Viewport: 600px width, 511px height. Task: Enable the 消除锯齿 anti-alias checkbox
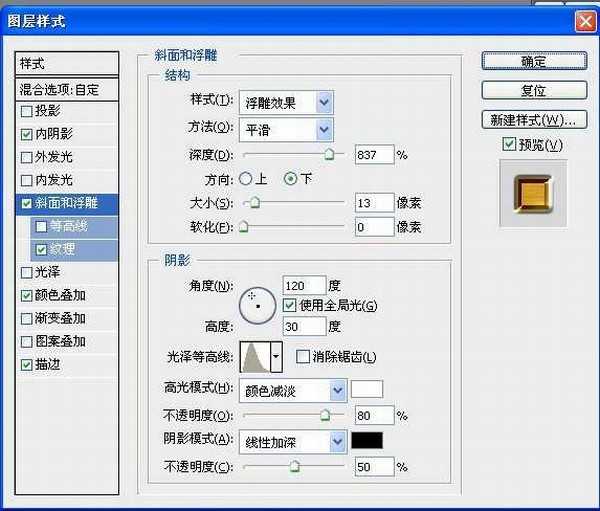[x=303, y=357]
